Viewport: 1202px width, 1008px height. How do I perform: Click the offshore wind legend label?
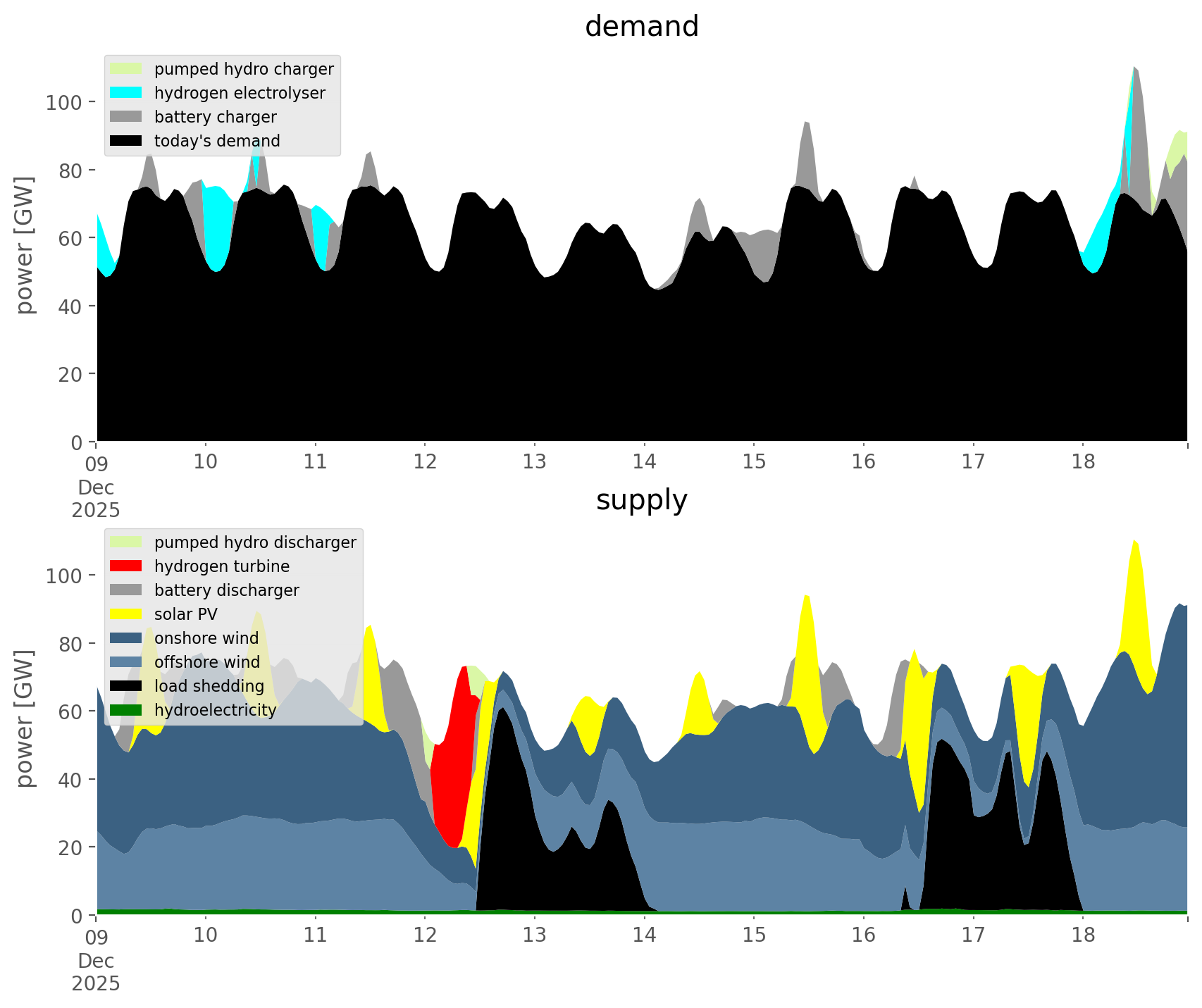[x=207, y=662]
